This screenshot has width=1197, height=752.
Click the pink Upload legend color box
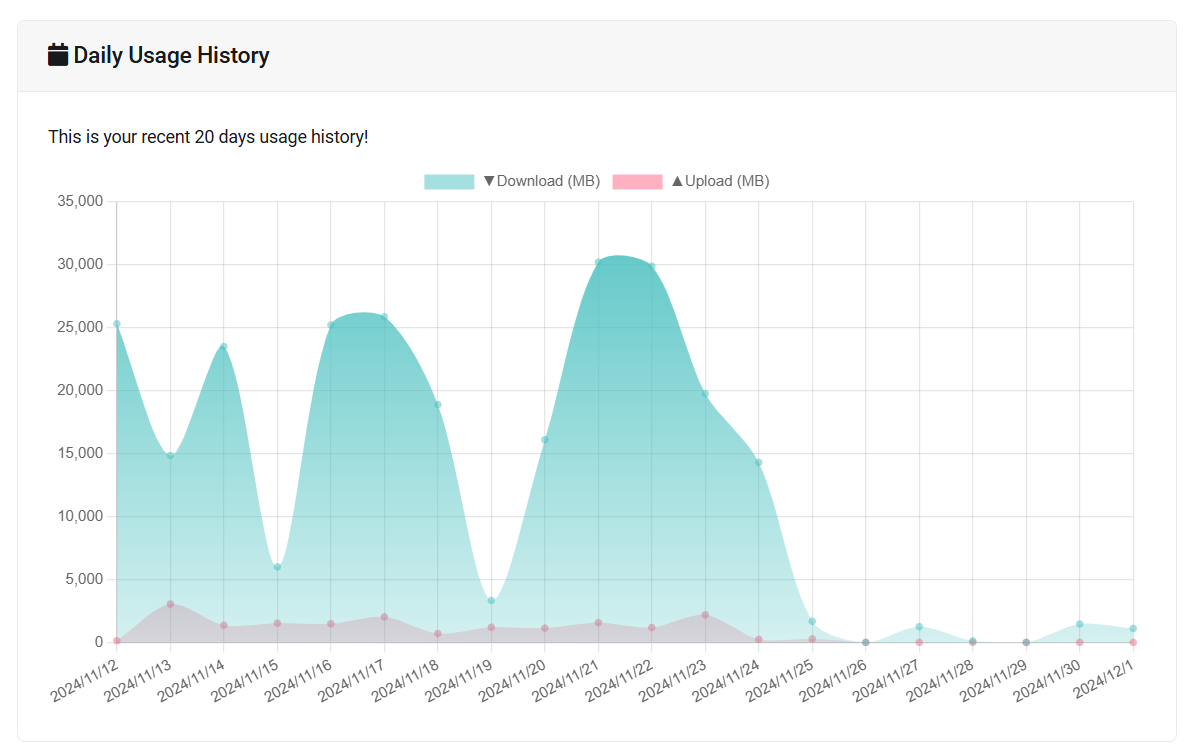click(637, 182)
